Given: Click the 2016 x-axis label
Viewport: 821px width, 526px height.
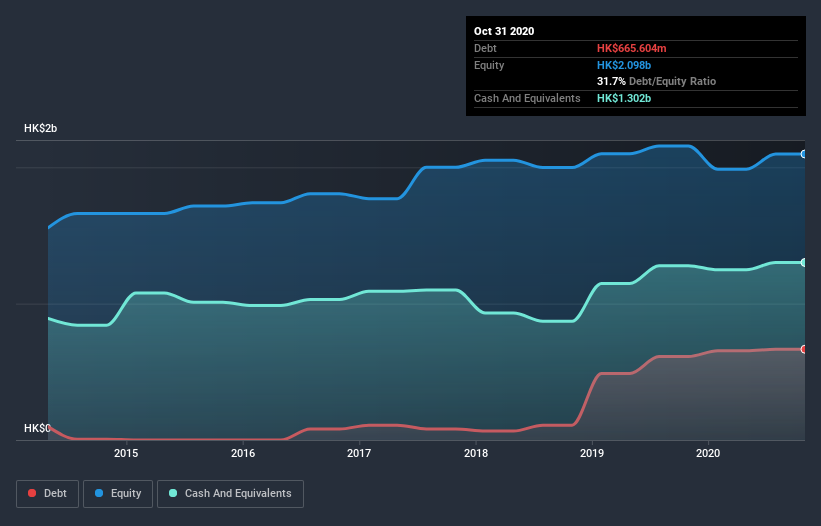Looking at the screenshot, I should pos(243,453).
